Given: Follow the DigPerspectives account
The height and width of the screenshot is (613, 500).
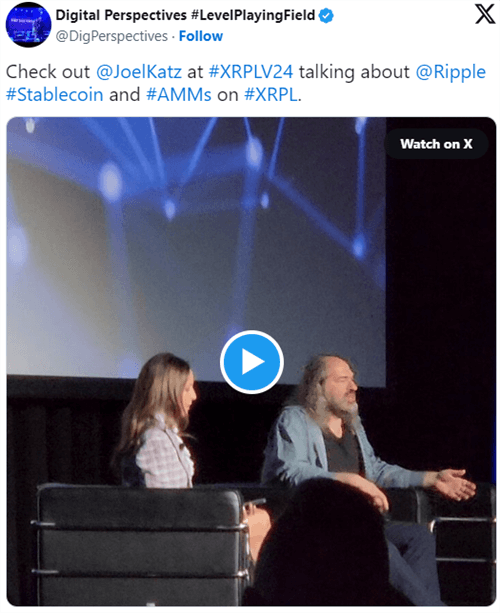Looking at the screenshot, I should (201, 36).
